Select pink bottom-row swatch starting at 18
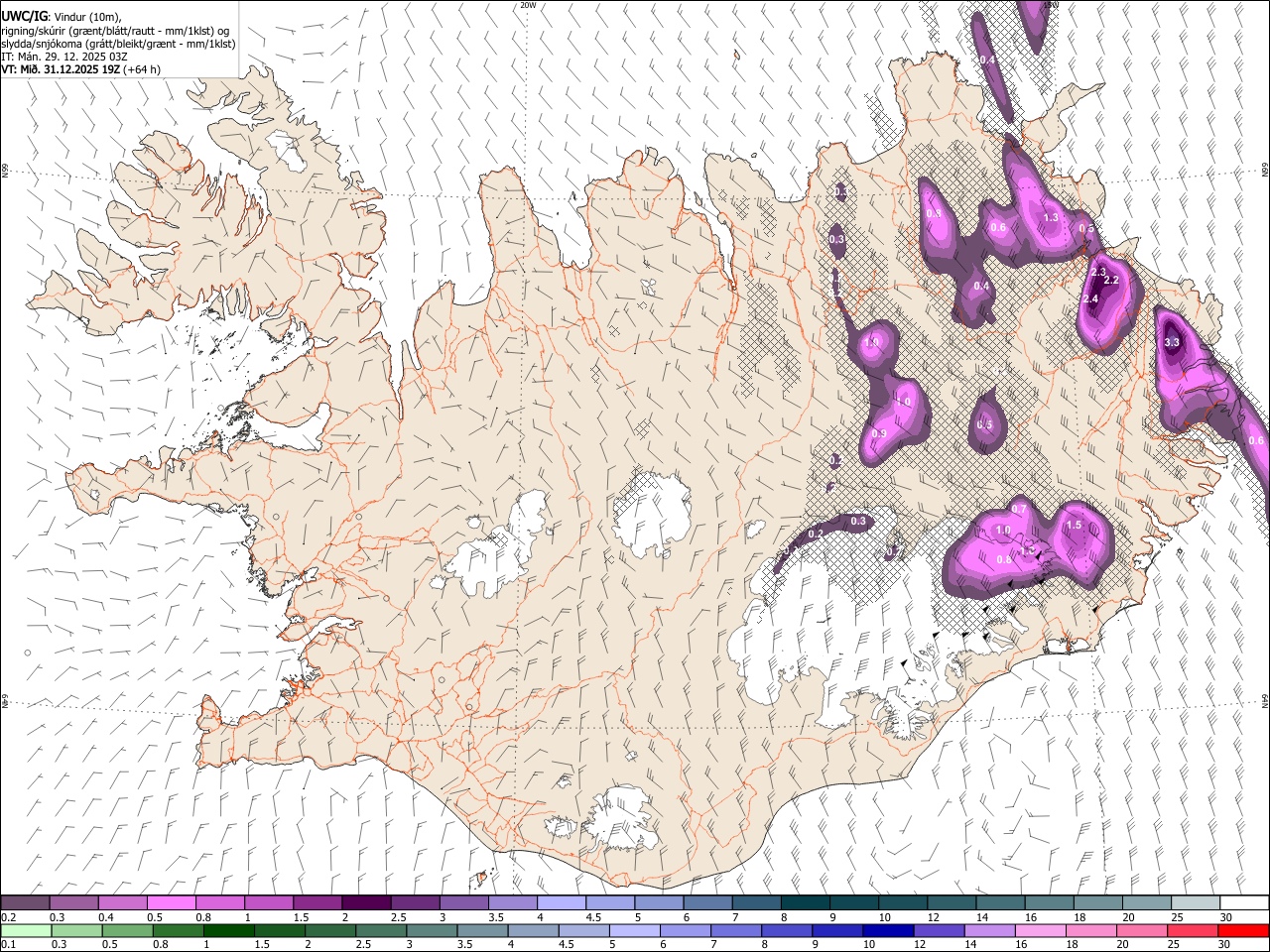Viewport: 1270px width, 952px height. (1091, 930)
